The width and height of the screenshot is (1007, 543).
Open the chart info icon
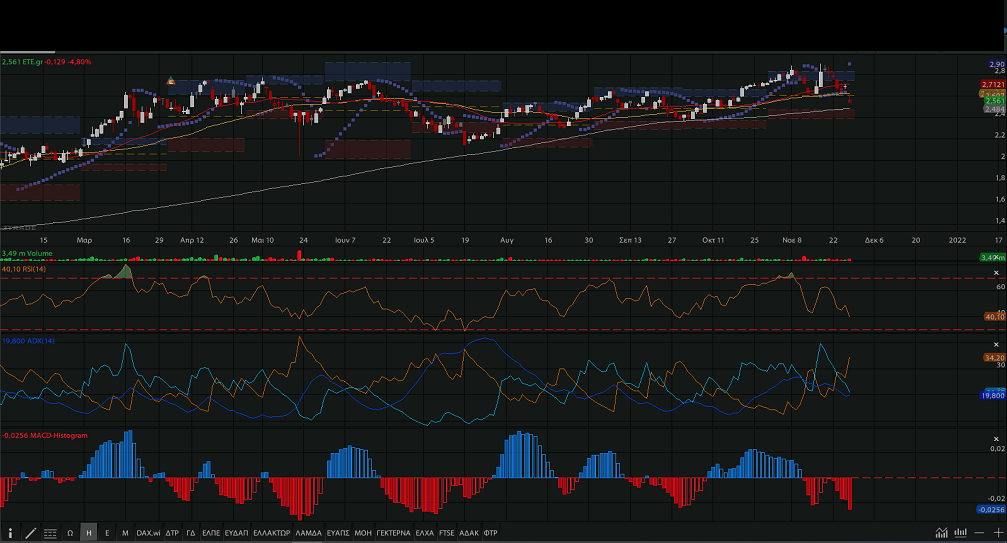click(x=11, y=533)
